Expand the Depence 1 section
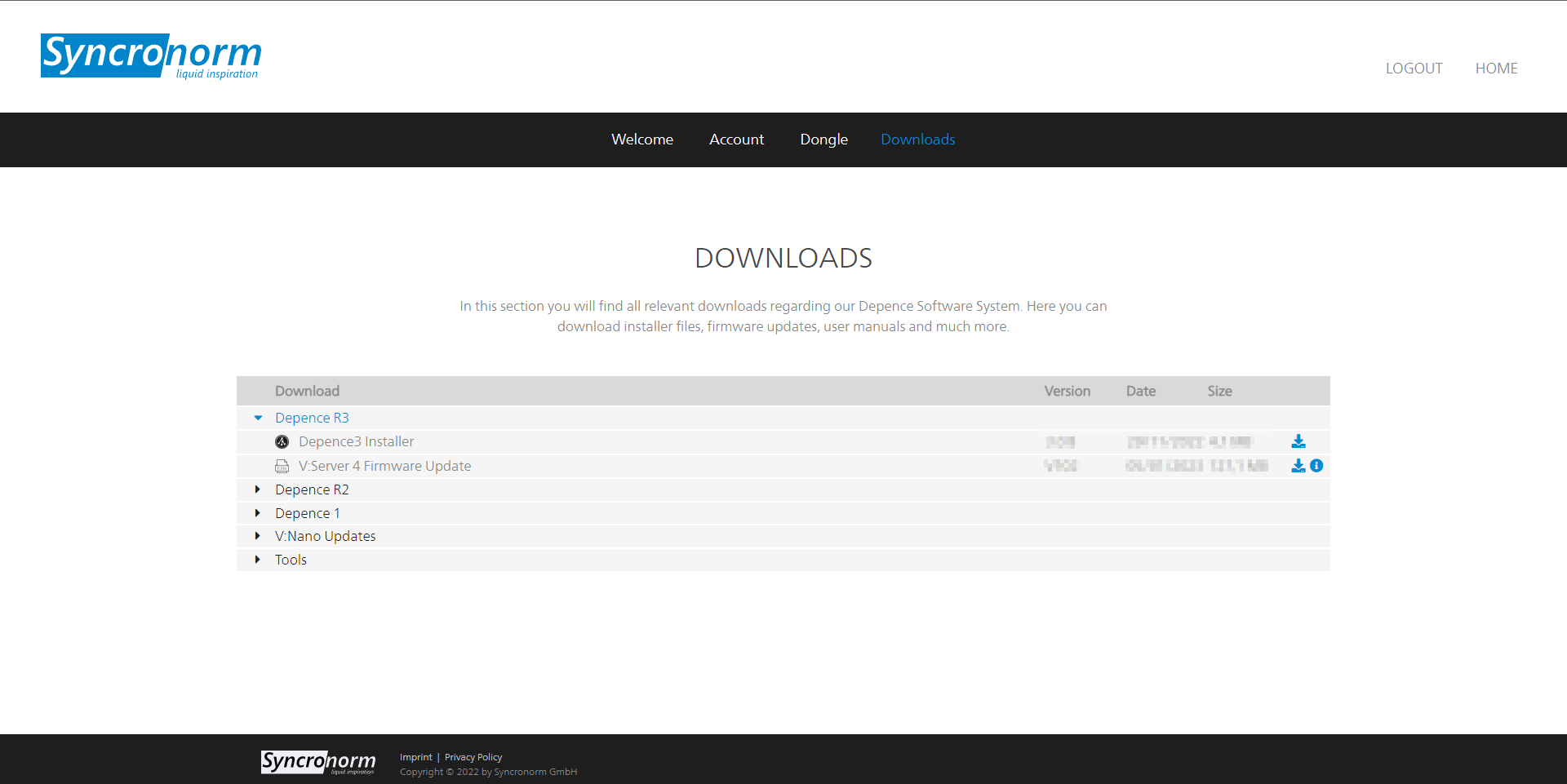The height and width of the screenshot is (784, 1567). point(258,513)
